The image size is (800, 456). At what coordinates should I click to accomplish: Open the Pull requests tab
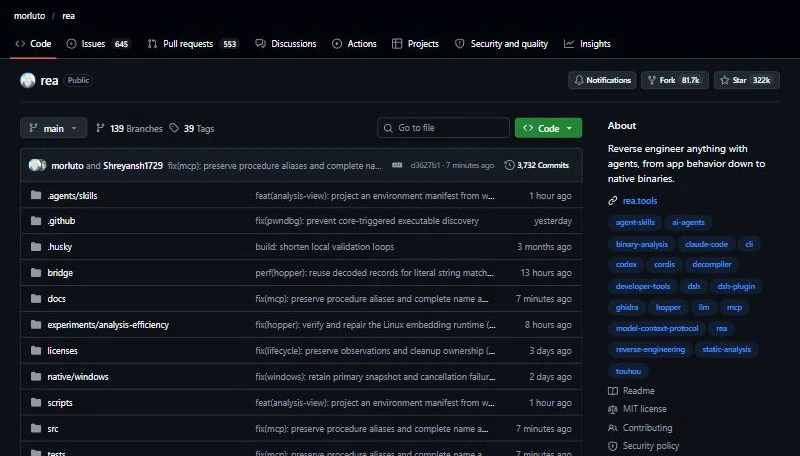click(x=193, y=44)
